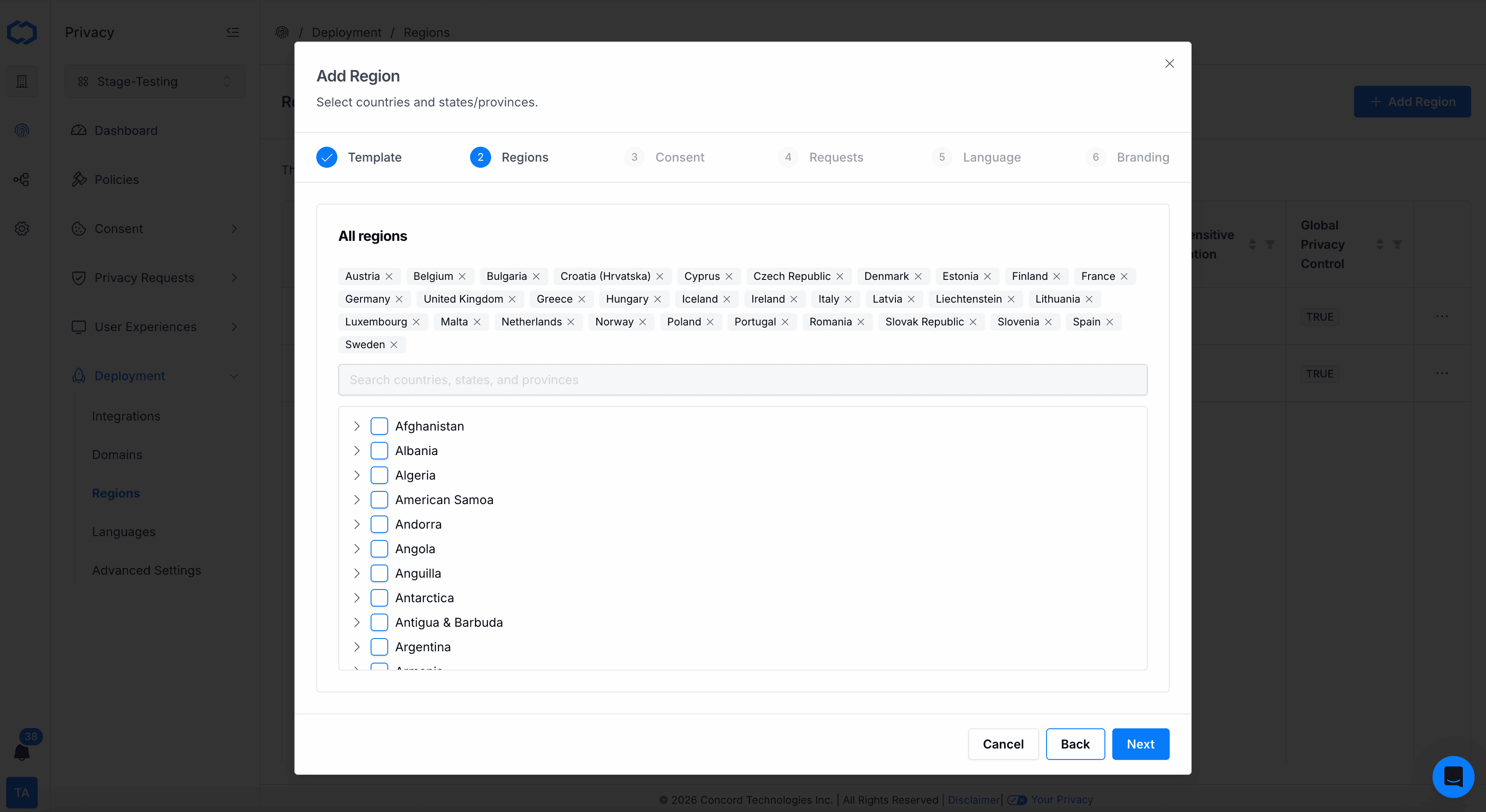1486x812 pixels.
Task: Select the Andorra checkbox
Action: (x=379, y=524)
